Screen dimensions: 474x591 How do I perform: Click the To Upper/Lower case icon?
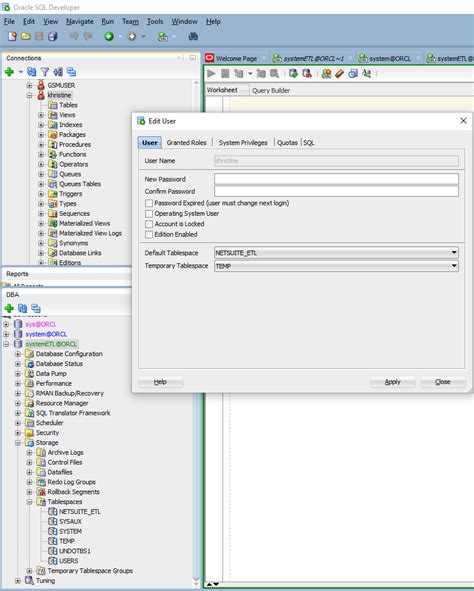tap(366, 73)
